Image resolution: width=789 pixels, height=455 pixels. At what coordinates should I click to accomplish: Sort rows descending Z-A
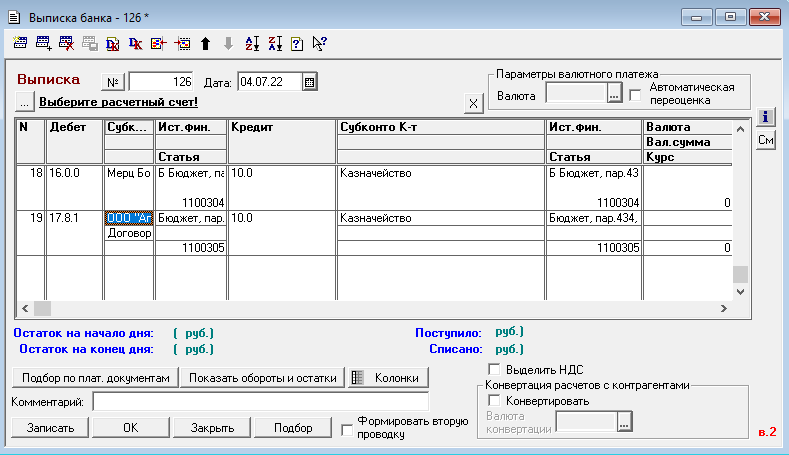coord(274,43)
